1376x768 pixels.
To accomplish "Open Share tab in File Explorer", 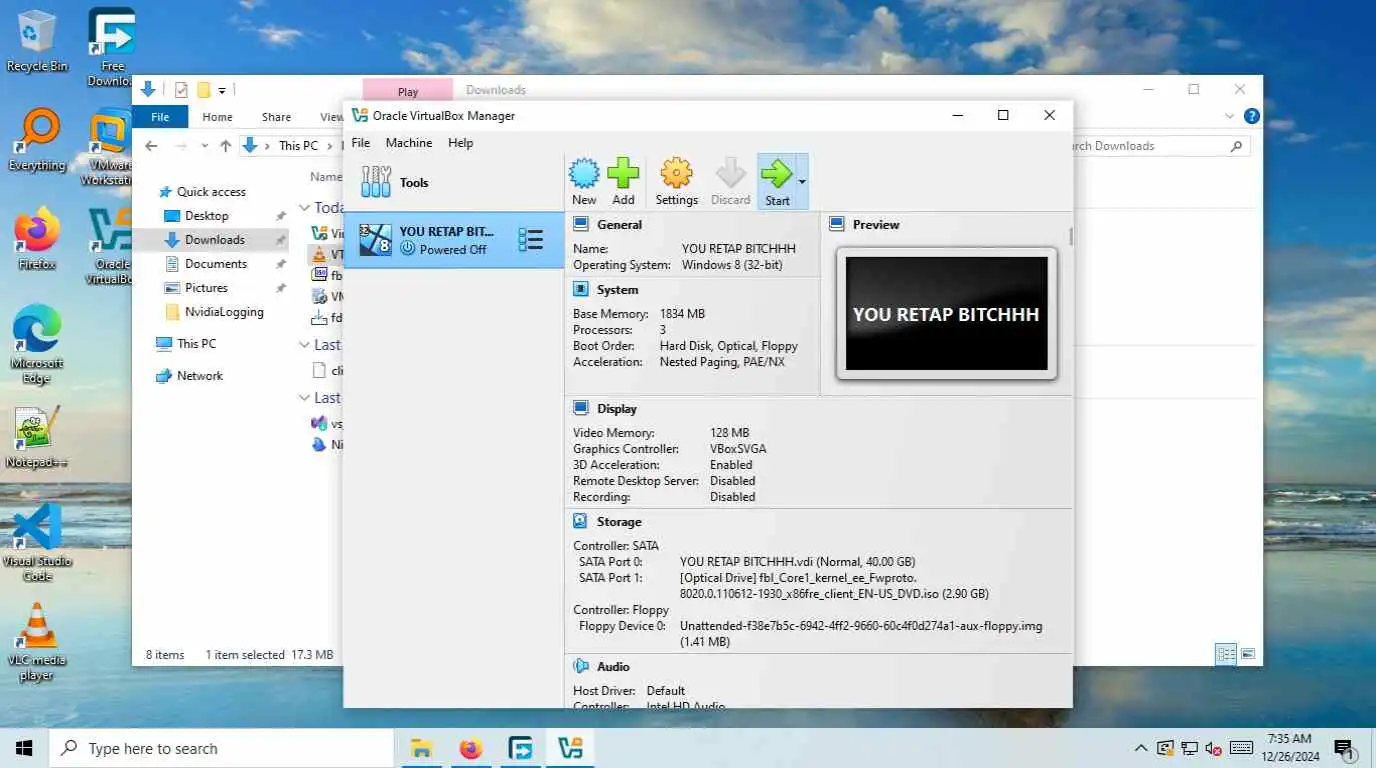I will (276, 117).
